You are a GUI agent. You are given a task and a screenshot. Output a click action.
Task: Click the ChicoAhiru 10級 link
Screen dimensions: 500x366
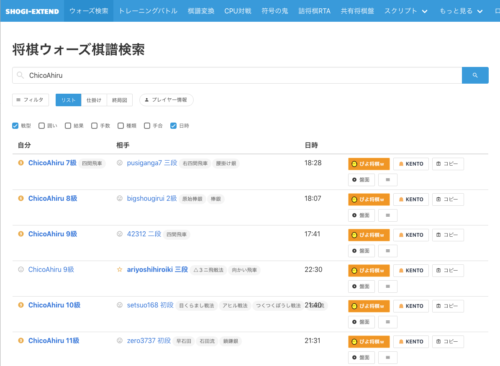coord(54,305)
